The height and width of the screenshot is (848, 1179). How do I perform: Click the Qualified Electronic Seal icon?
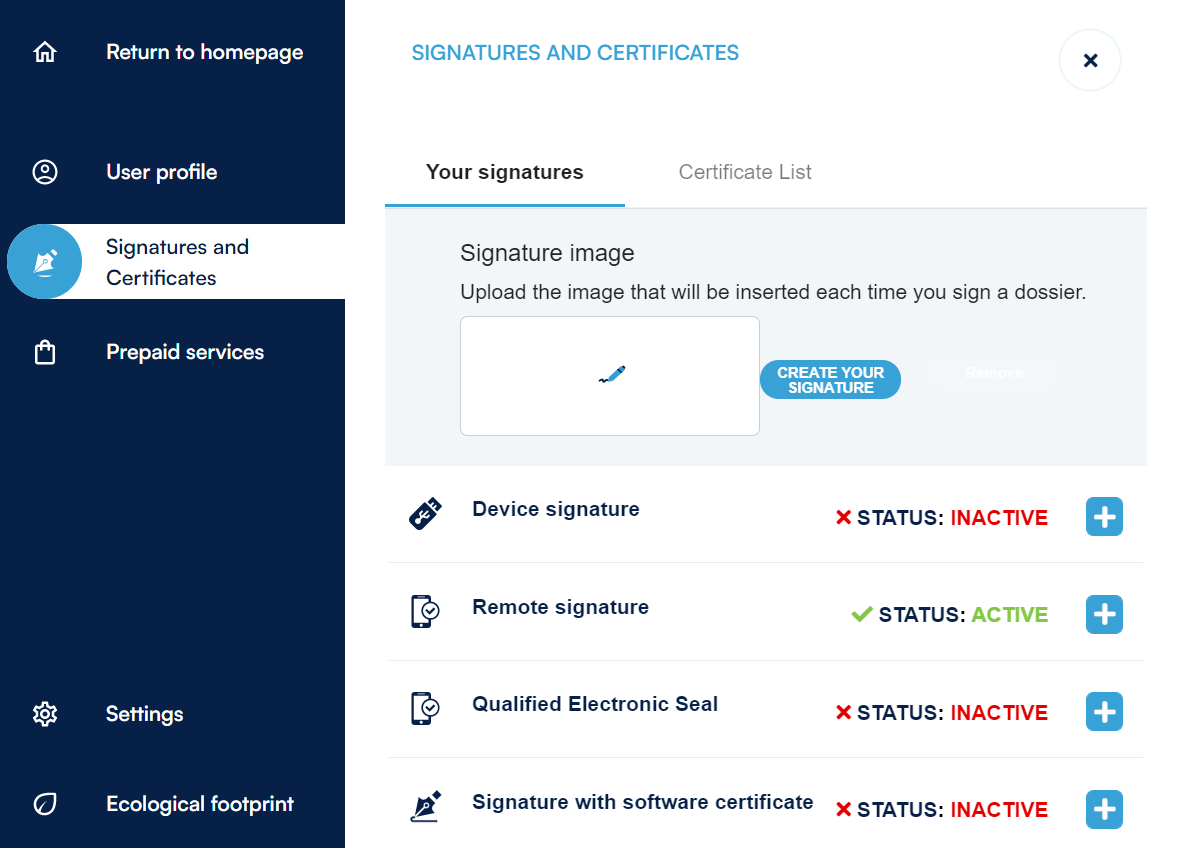425,708
